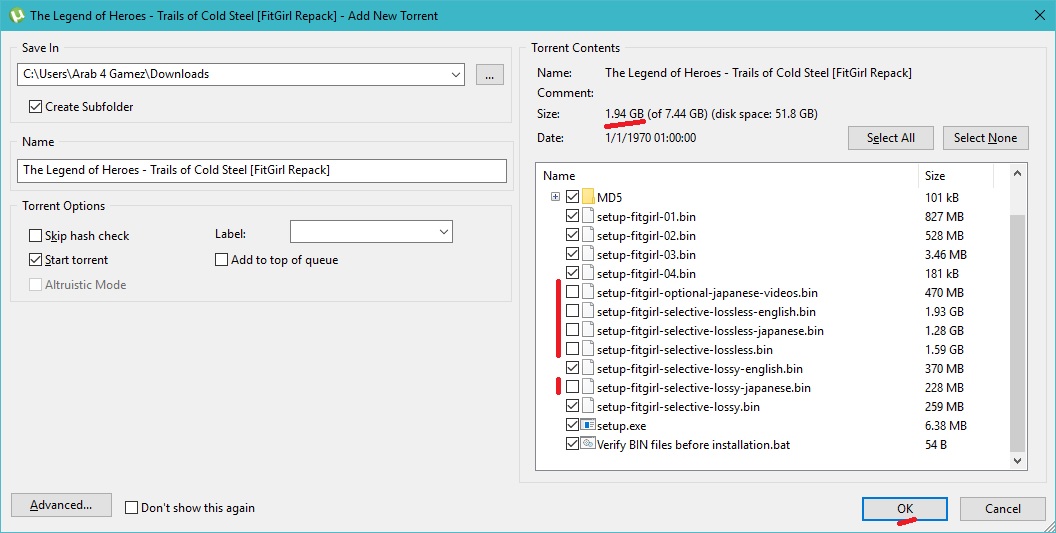Click the Verify BIN files .bat icon
This screenshot has height=533, width=1056.
(x=589, y=445)
